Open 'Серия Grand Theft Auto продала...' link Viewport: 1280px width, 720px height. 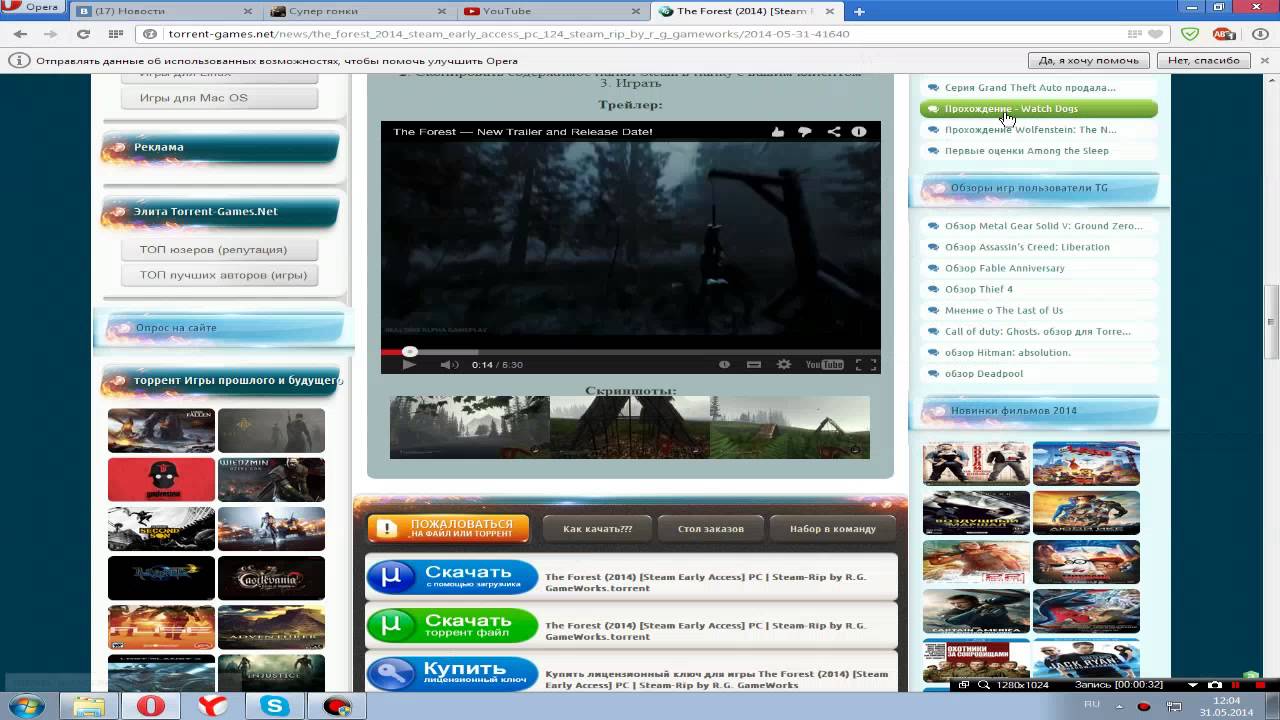(x=1030, y=88)
